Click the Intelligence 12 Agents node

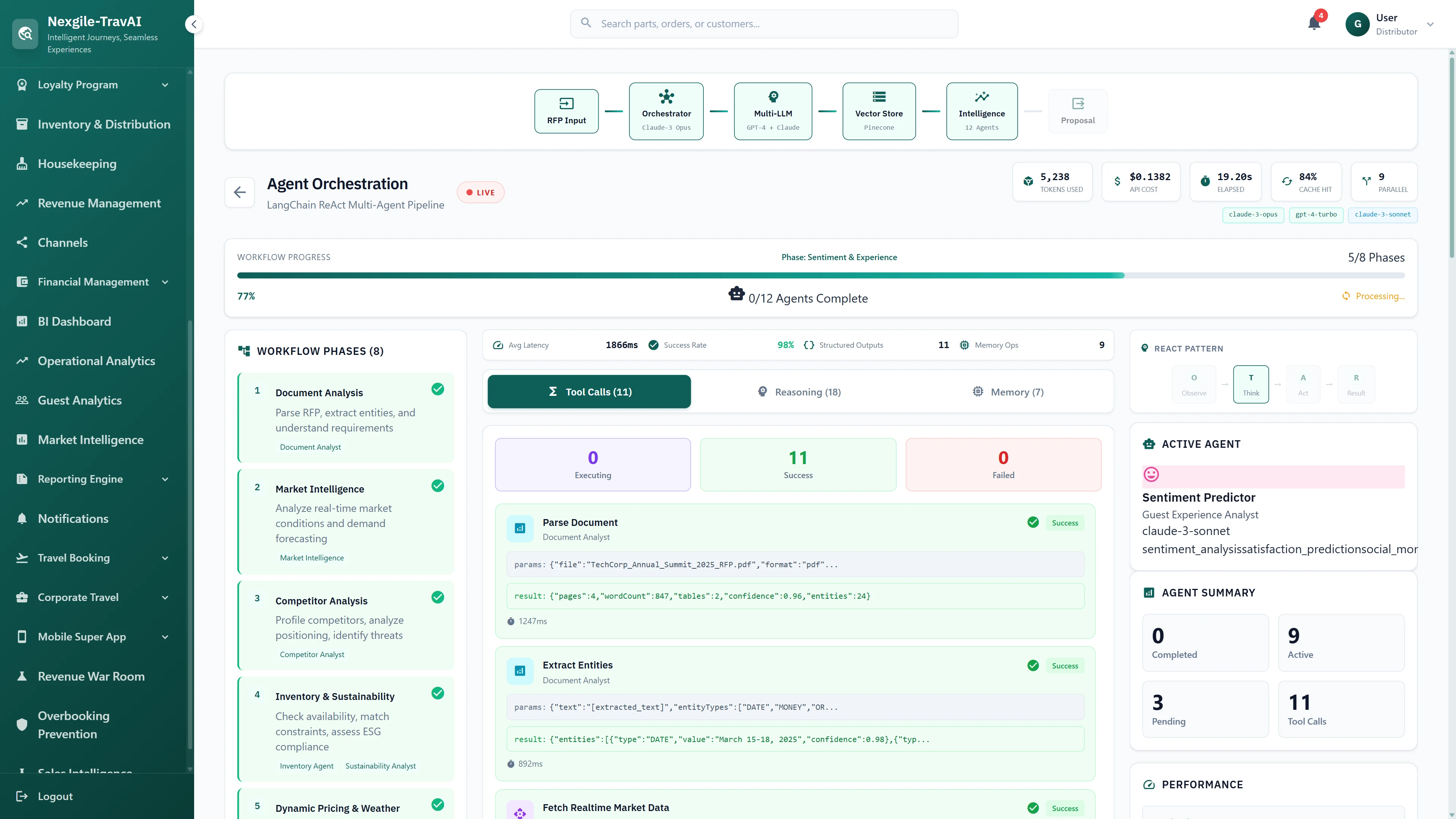click(982, 111)
